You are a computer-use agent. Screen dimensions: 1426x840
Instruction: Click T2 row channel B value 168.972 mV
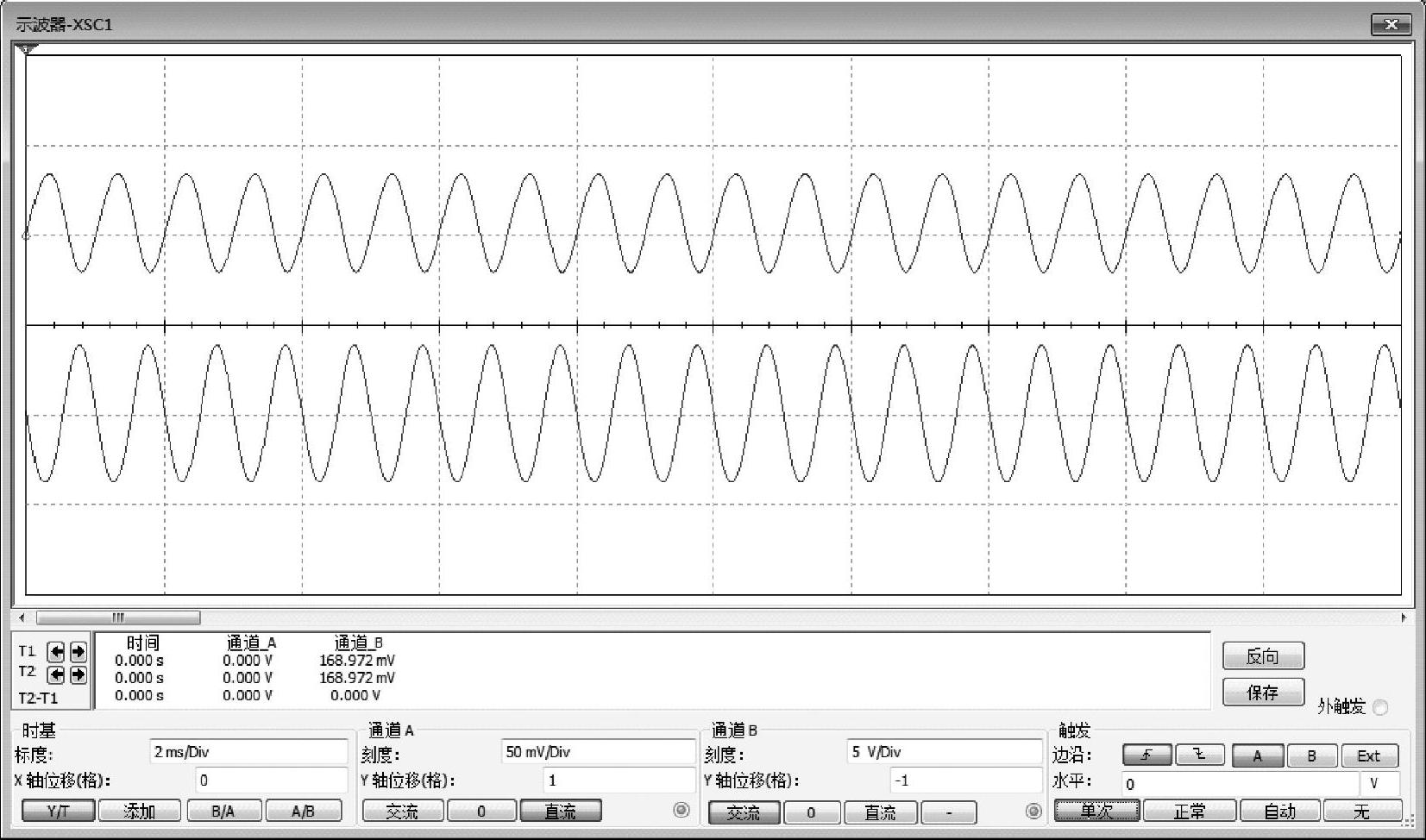357,678
